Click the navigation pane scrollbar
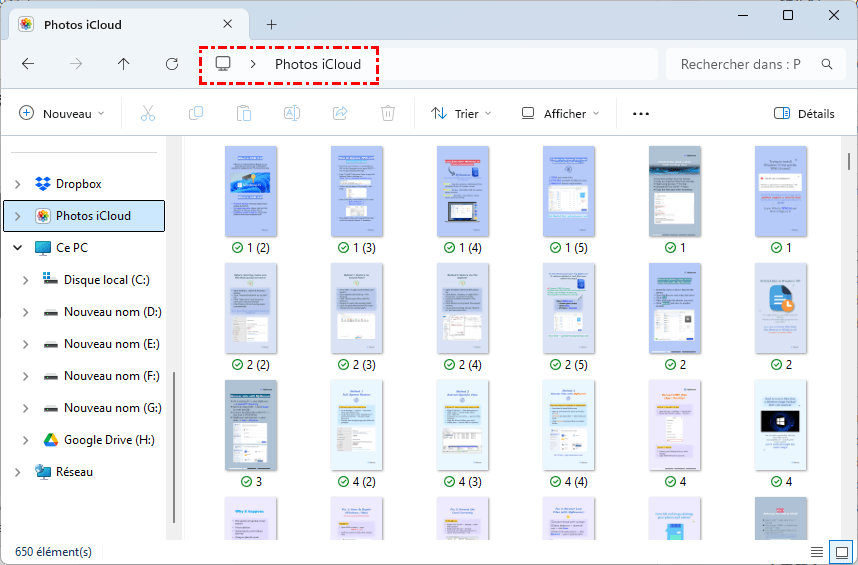This screenshot has width=858, height=565. point(173,447)
